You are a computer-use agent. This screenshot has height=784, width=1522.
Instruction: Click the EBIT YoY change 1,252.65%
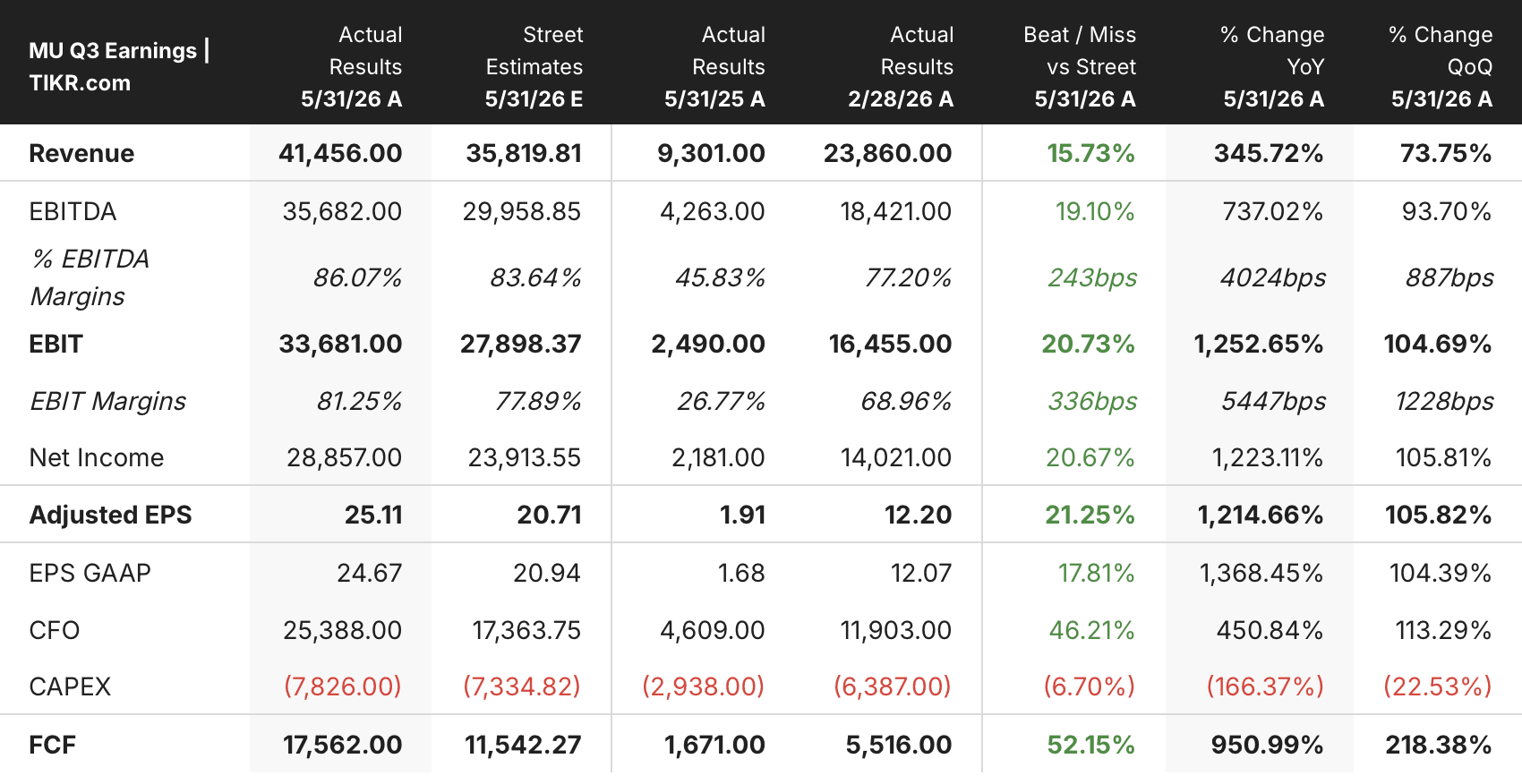(x=1259, y=344)
